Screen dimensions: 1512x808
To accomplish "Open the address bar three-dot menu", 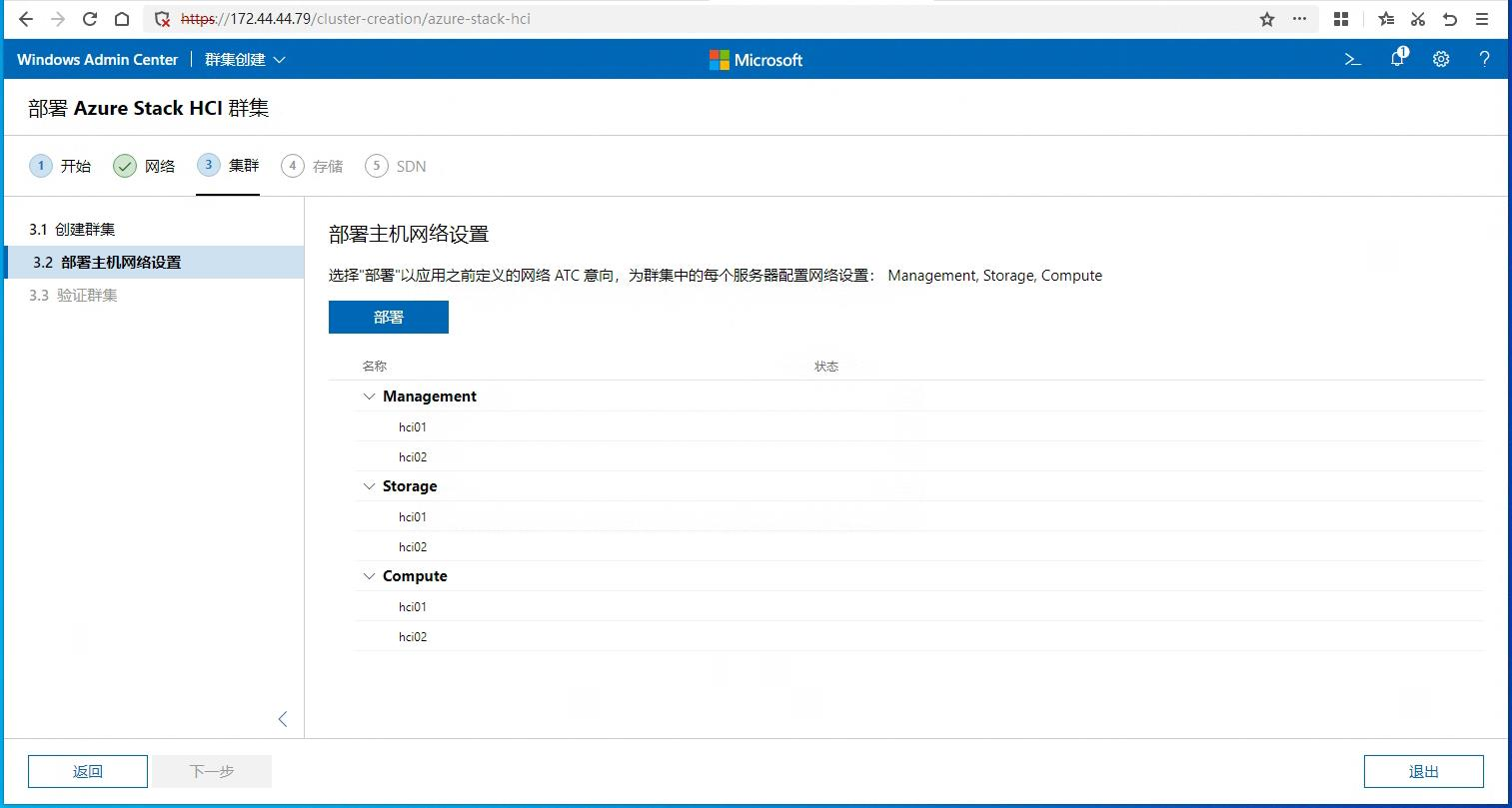I will [x=1299, y=19].
